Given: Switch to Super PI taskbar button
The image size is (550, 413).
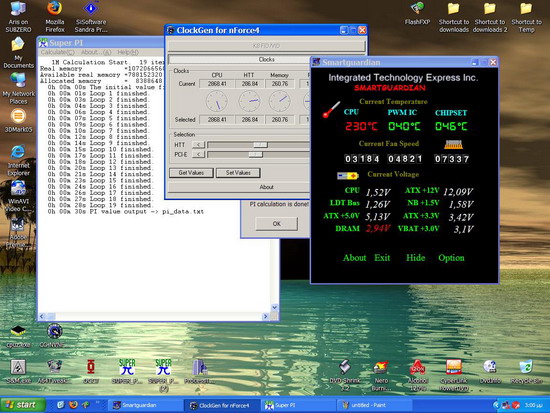Looking at the screenshot, I should click(298, 405).
